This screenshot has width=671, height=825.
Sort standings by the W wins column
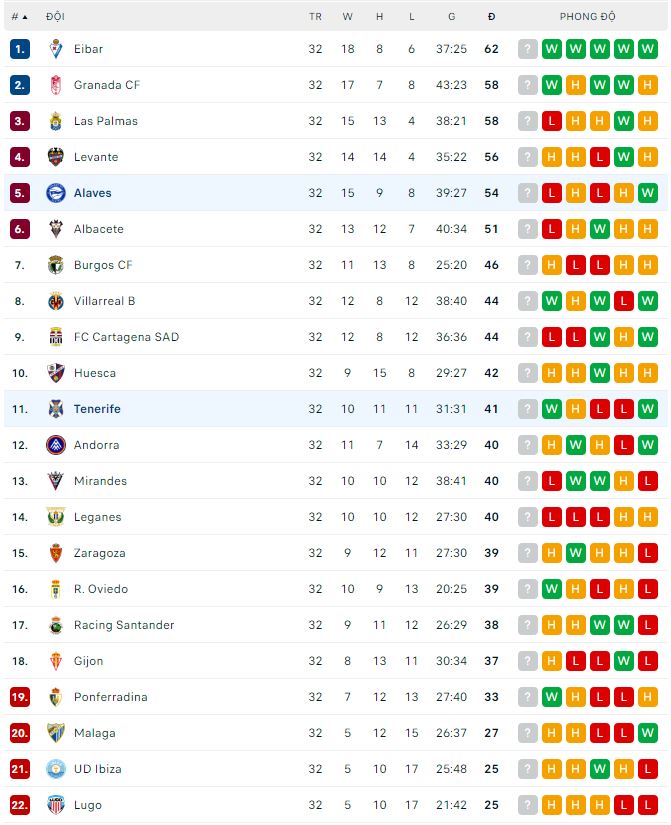point(347,17)
